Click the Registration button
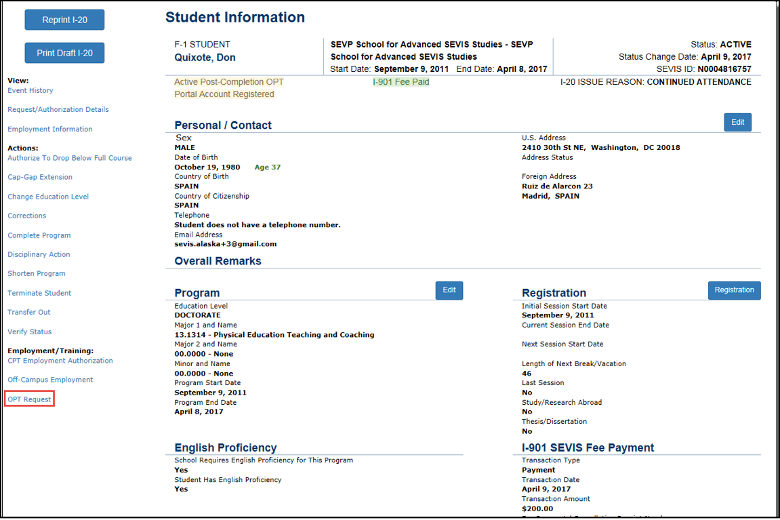The width and height of the screenshot is (780, 520). pos(734,290)
